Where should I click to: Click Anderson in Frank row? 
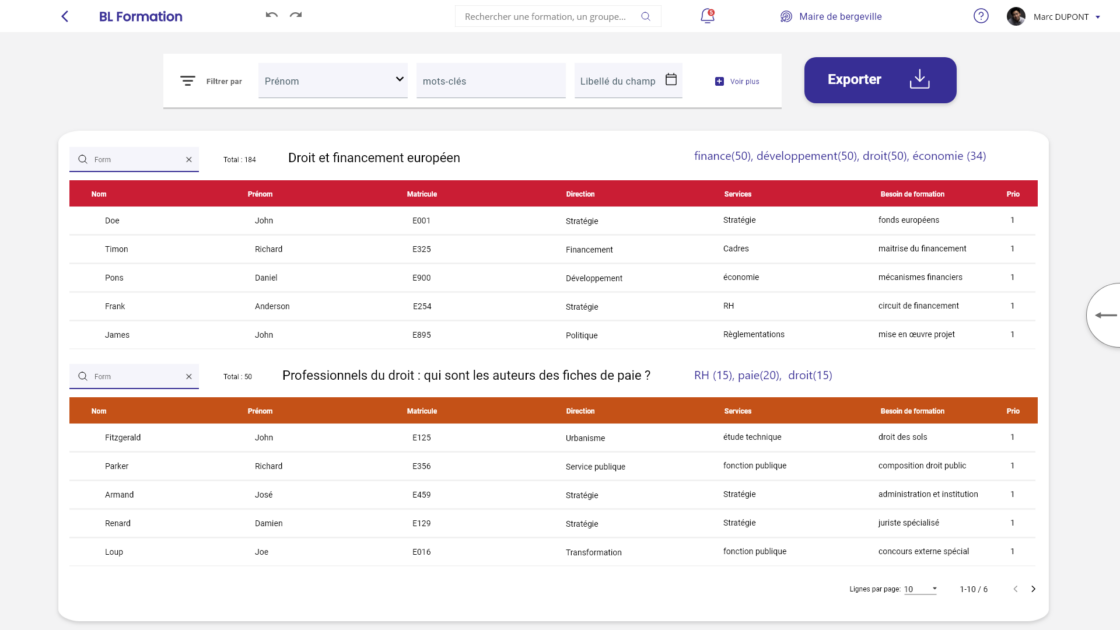point(272,306)
